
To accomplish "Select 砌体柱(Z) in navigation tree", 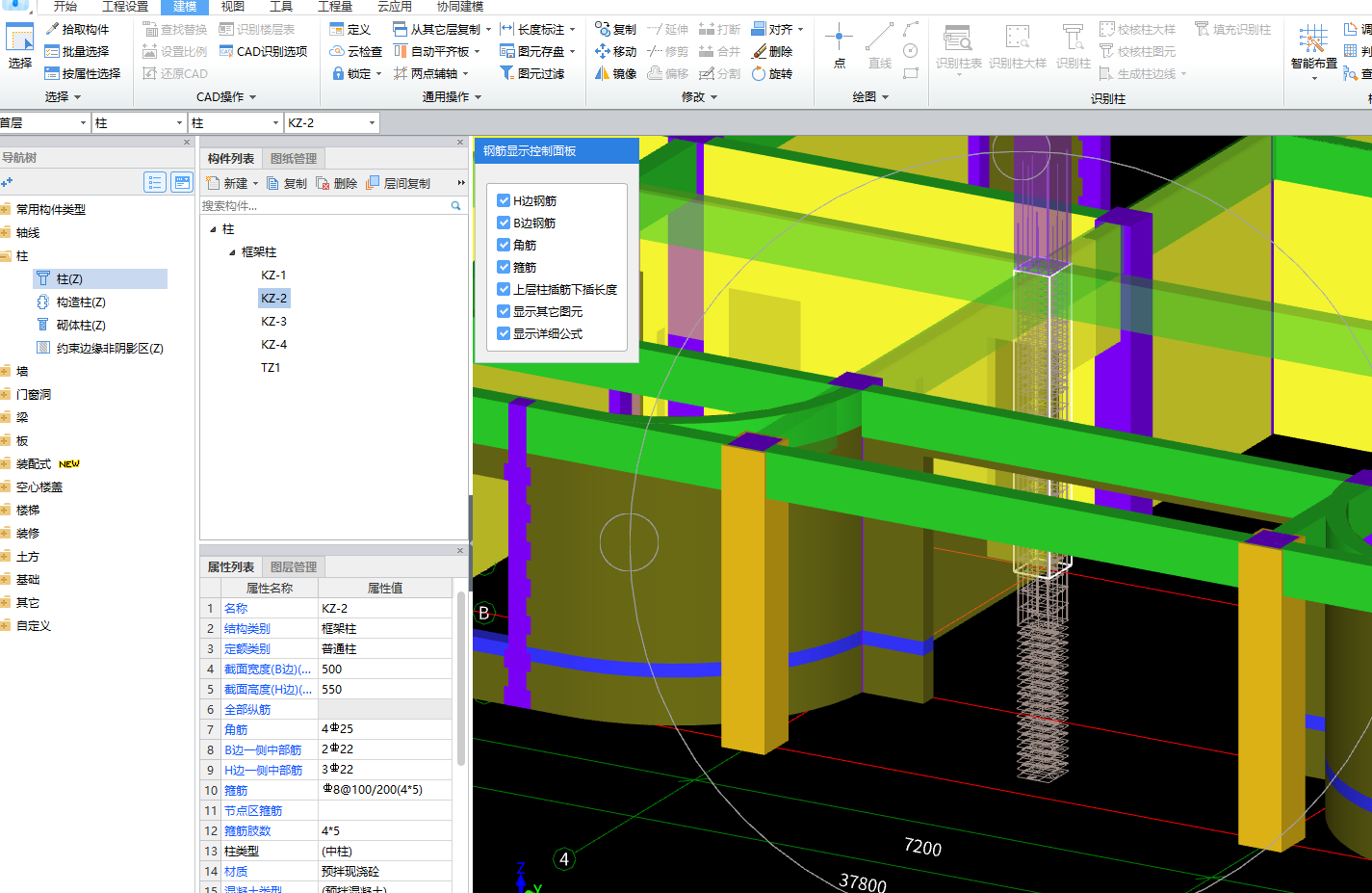I will point(81,326).
